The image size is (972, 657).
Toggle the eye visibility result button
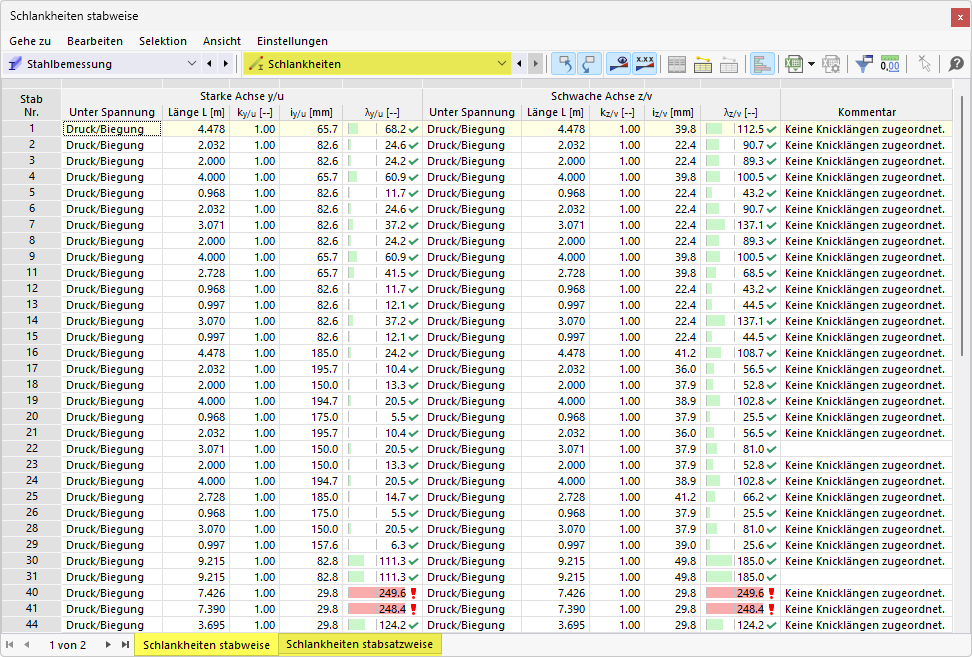pyautogui.click(x=618, y=64)
